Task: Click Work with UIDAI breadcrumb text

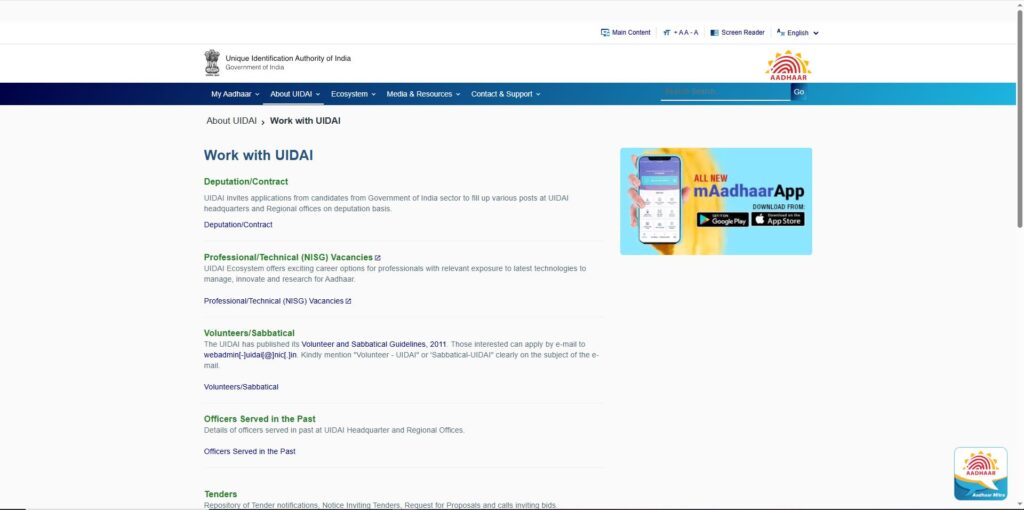Action: click(305, 121)
